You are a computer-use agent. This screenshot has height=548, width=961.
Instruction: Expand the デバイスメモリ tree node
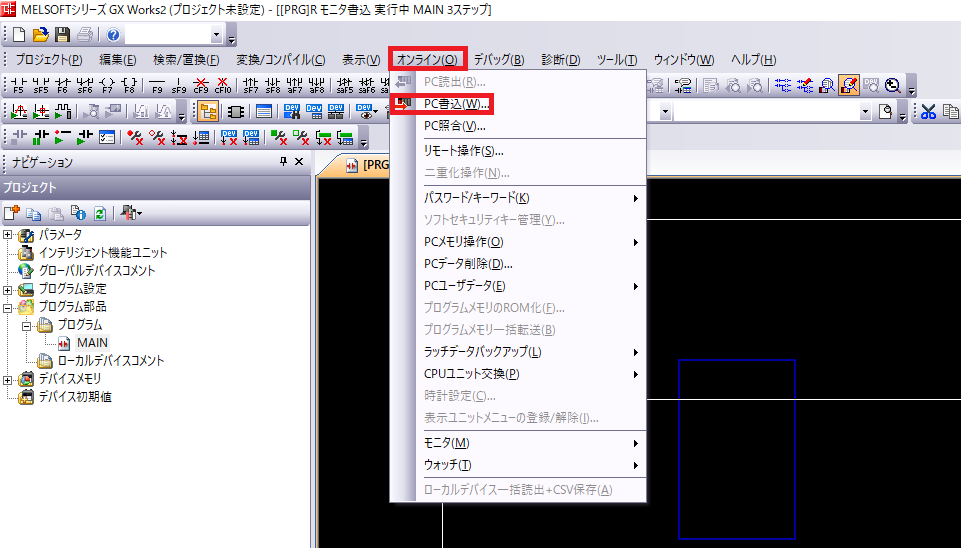pyautogui.click(x=7, y=379)
